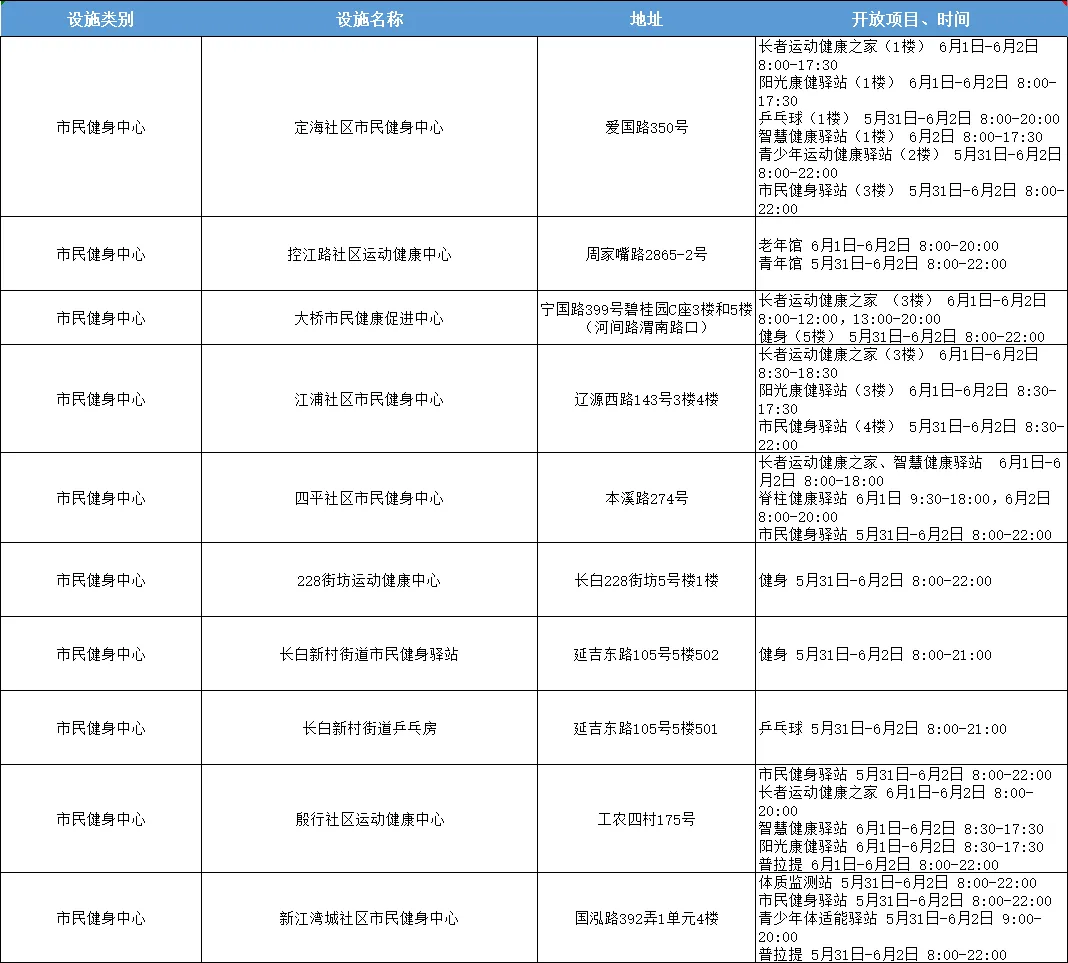The image size is (1068, 963).
Task: Click the 新江湾城社区市民健身中心 name cell
Action: tap(369, 917)
